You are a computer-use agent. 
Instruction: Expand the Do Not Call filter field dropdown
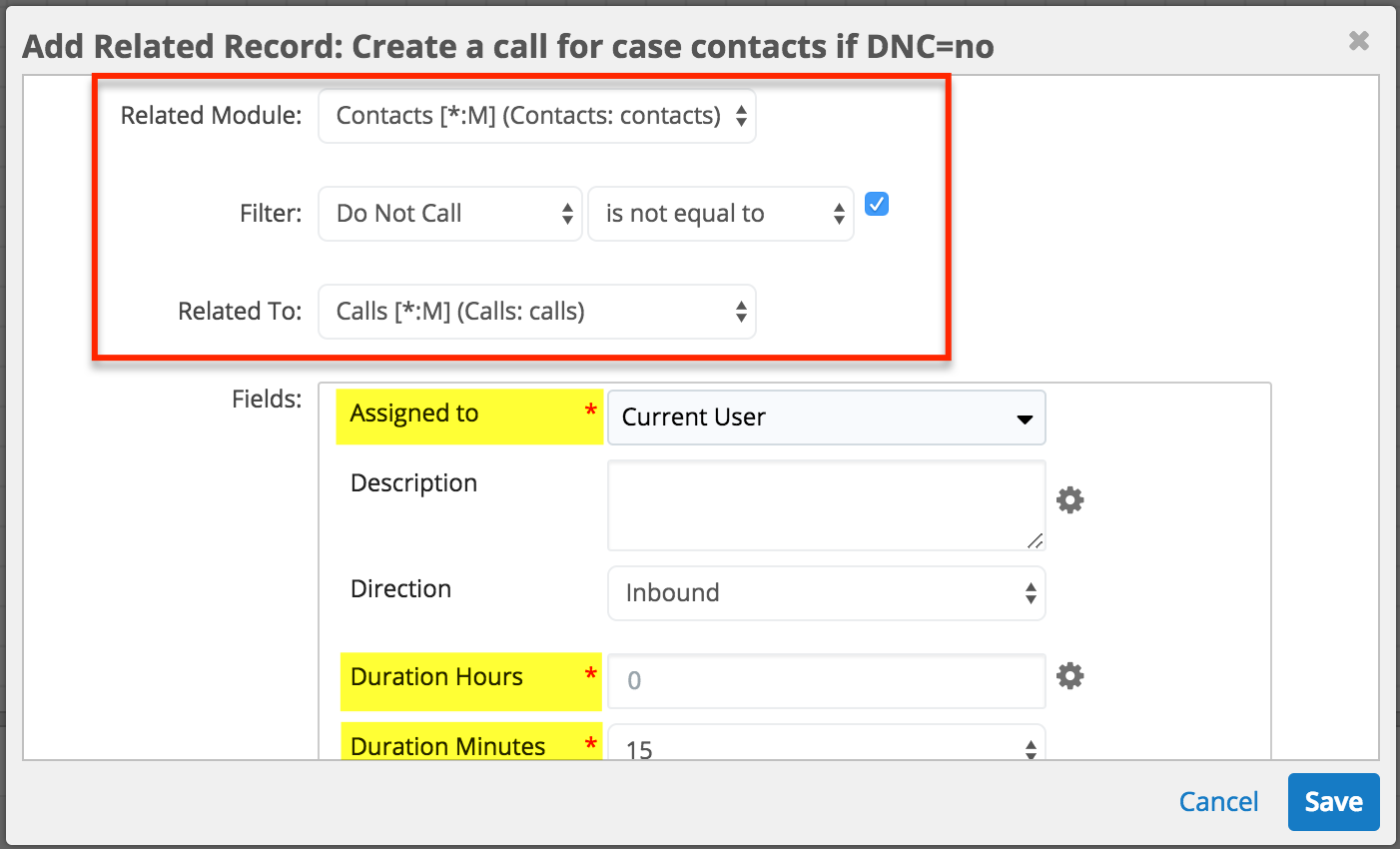[449, 214]
